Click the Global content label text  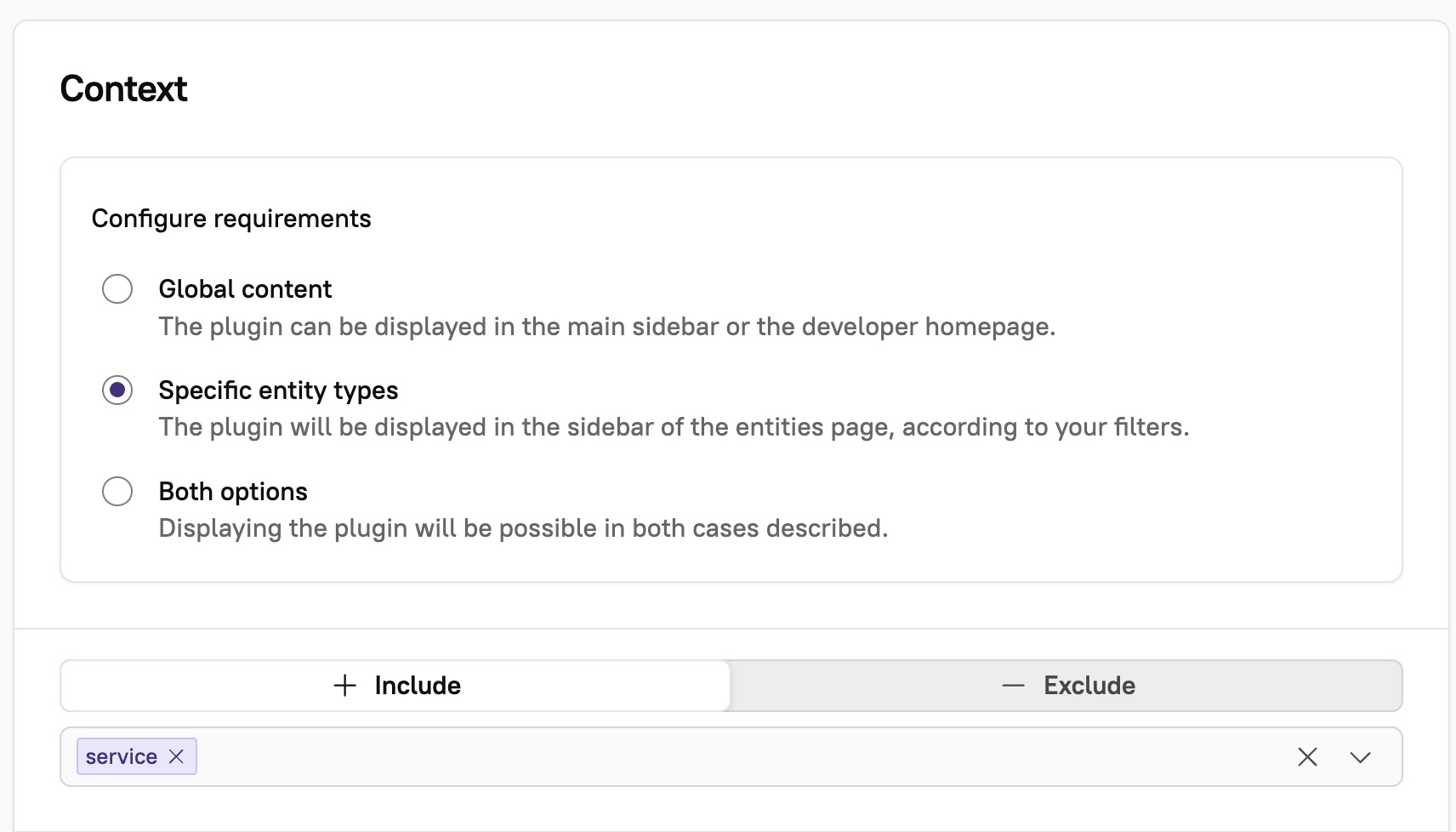tap(245, 289)
